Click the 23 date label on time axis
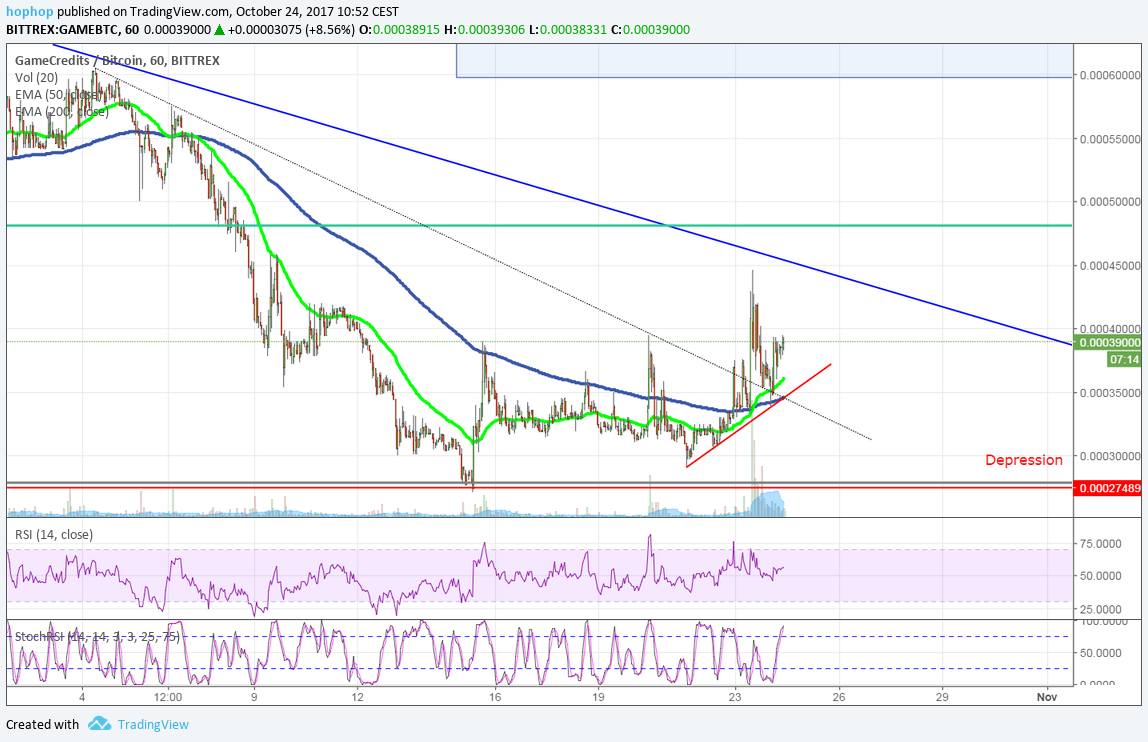This screenshot has height=742, width=1148. point(735,697)
